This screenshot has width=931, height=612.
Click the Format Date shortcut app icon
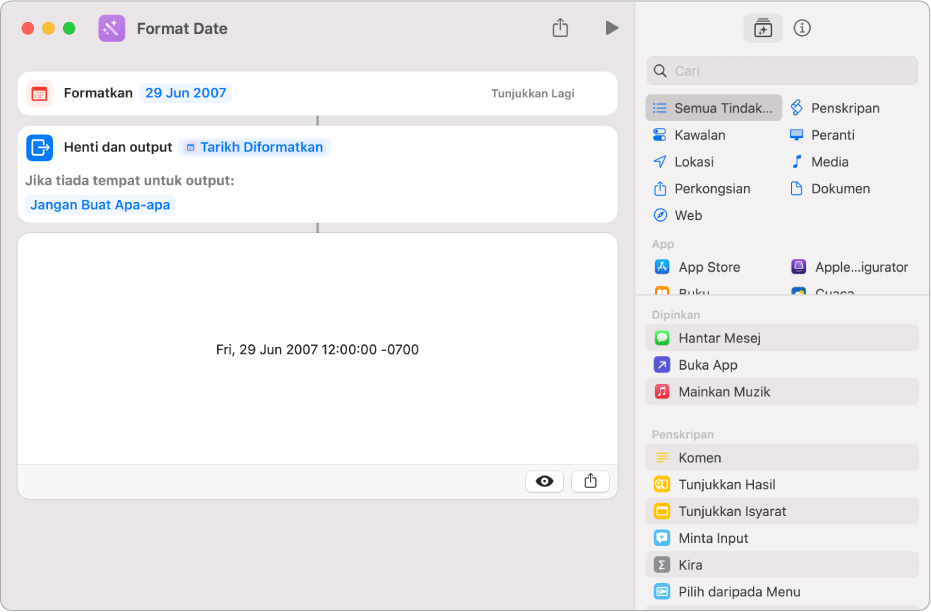(111, 28)
